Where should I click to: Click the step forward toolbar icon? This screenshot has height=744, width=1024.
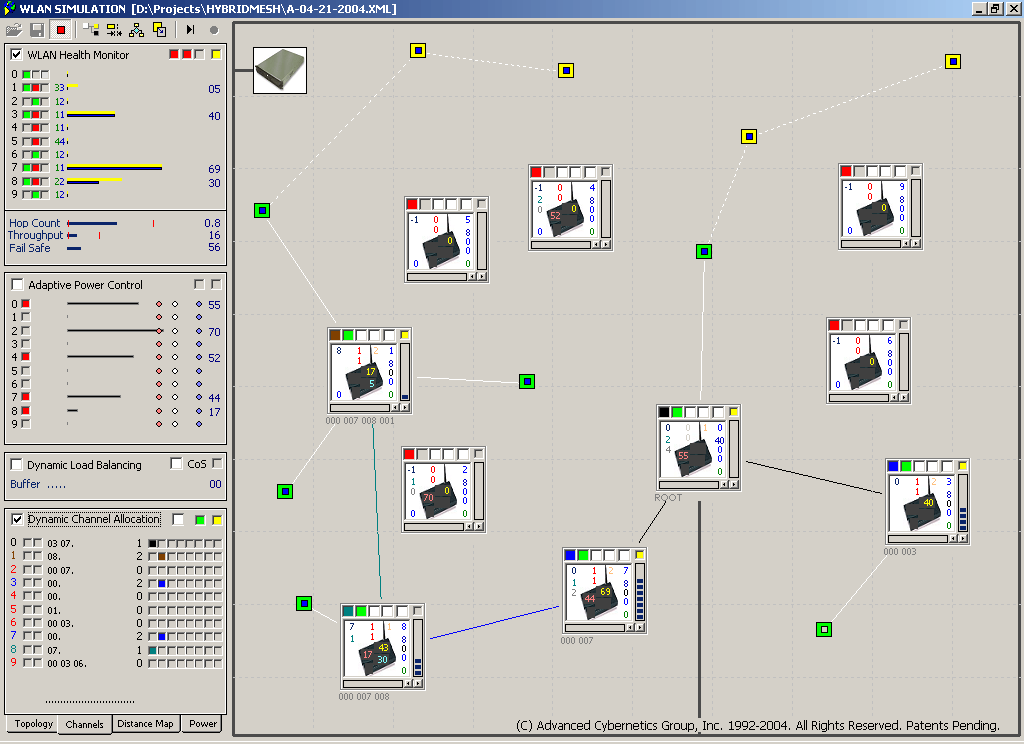coord(190,30)
